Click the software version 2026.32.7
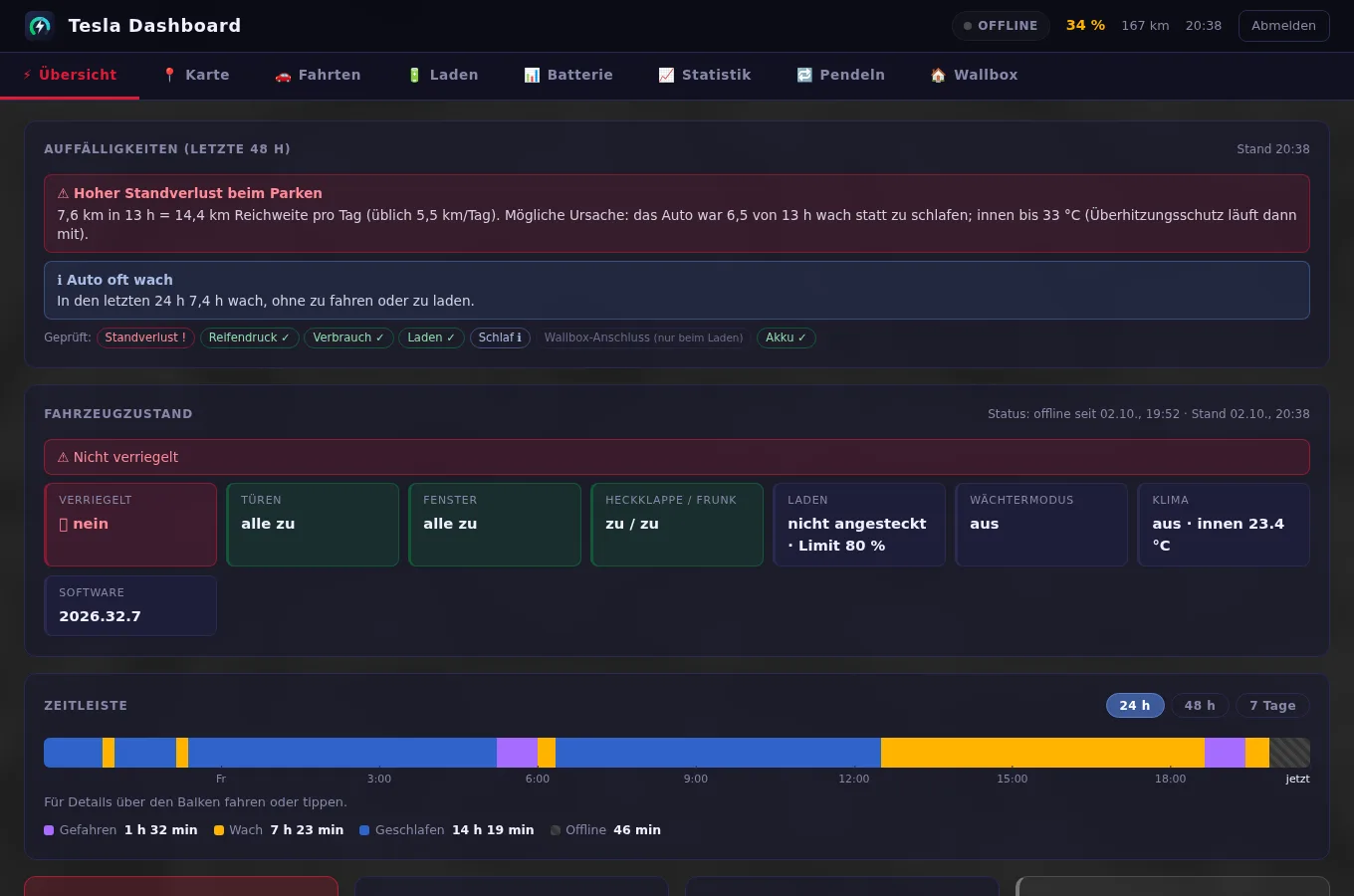This screenshot has width=1354, height=896. [x=100, y=616]
